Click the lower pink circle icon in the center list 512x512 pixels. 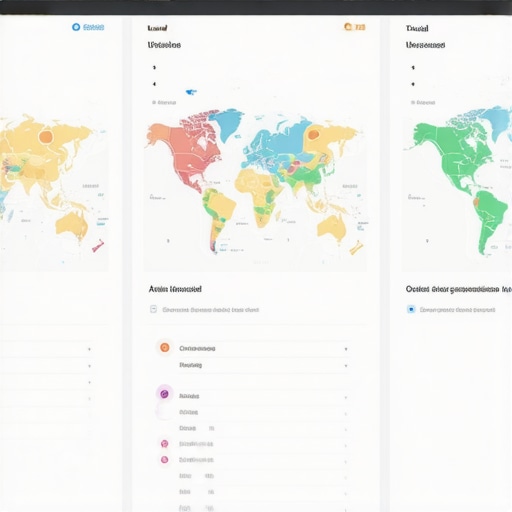click(x=164, y=460)
